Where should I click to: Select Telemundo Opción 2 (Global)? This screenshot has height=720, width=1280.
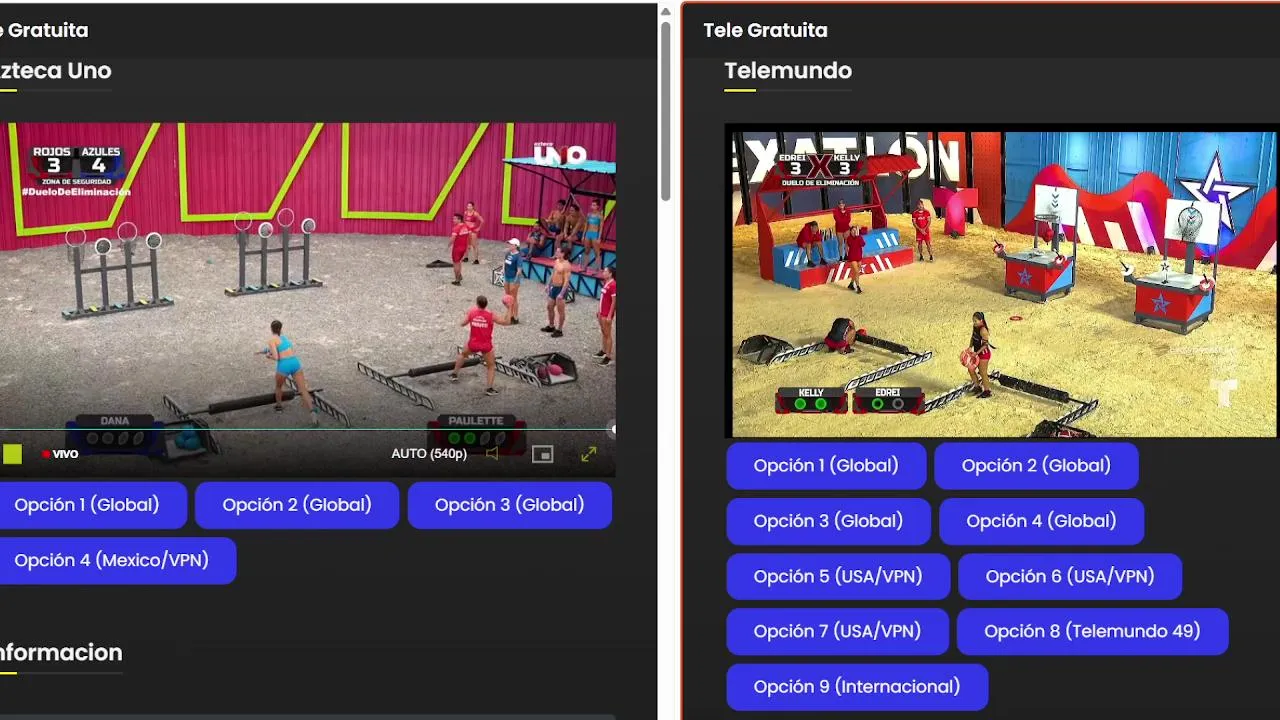click(1036, 466)
